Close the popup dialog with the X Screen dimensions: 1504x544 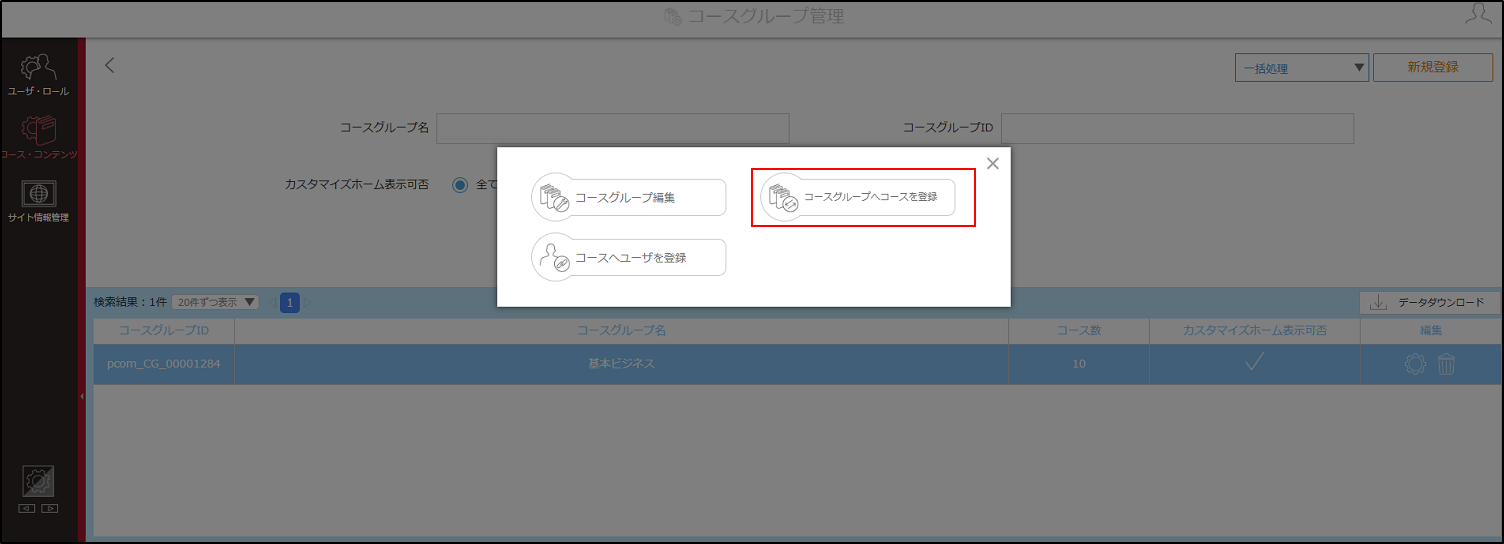[992, 164]
